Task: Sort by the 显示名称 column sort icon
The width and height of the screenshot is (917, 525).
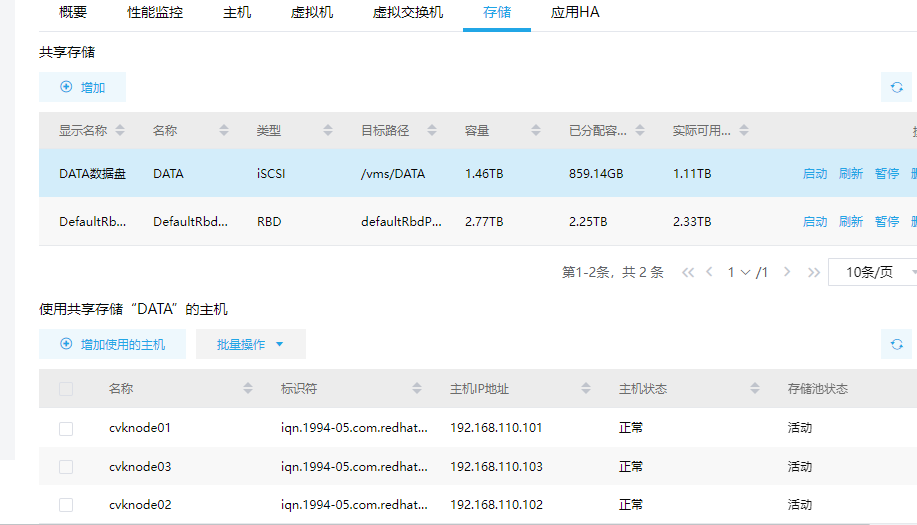Action: [121, 131]
